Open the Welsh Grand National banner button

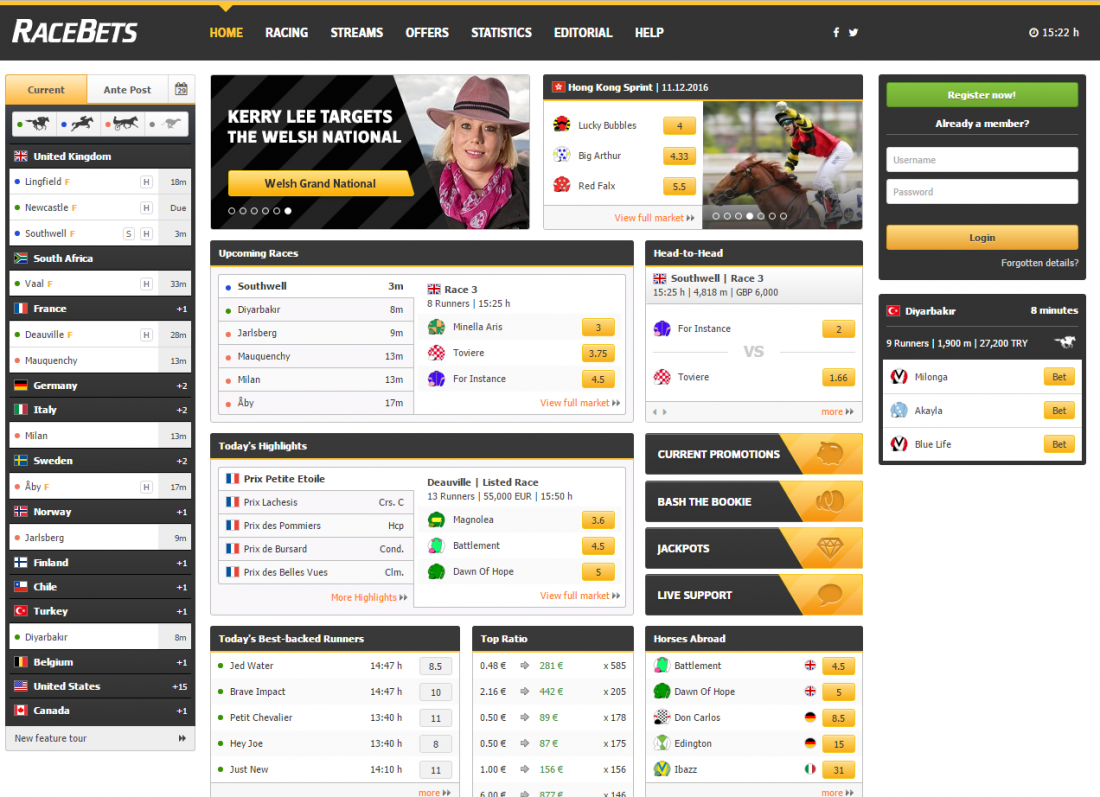320,184
